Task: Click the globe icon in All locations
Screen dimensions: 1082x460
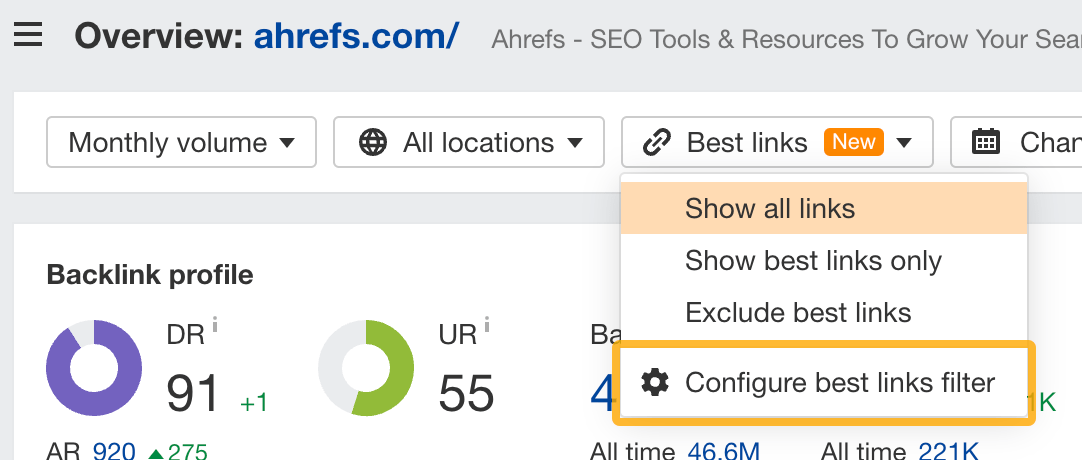Action: coord(373,143)
